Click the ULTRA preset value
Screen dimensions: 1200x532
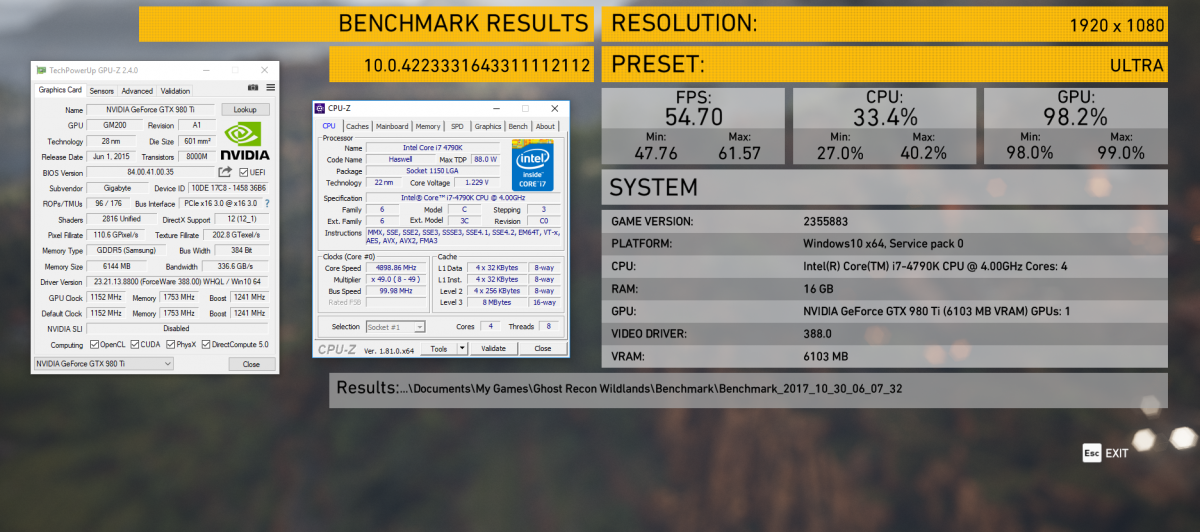tap(1137, 66)
